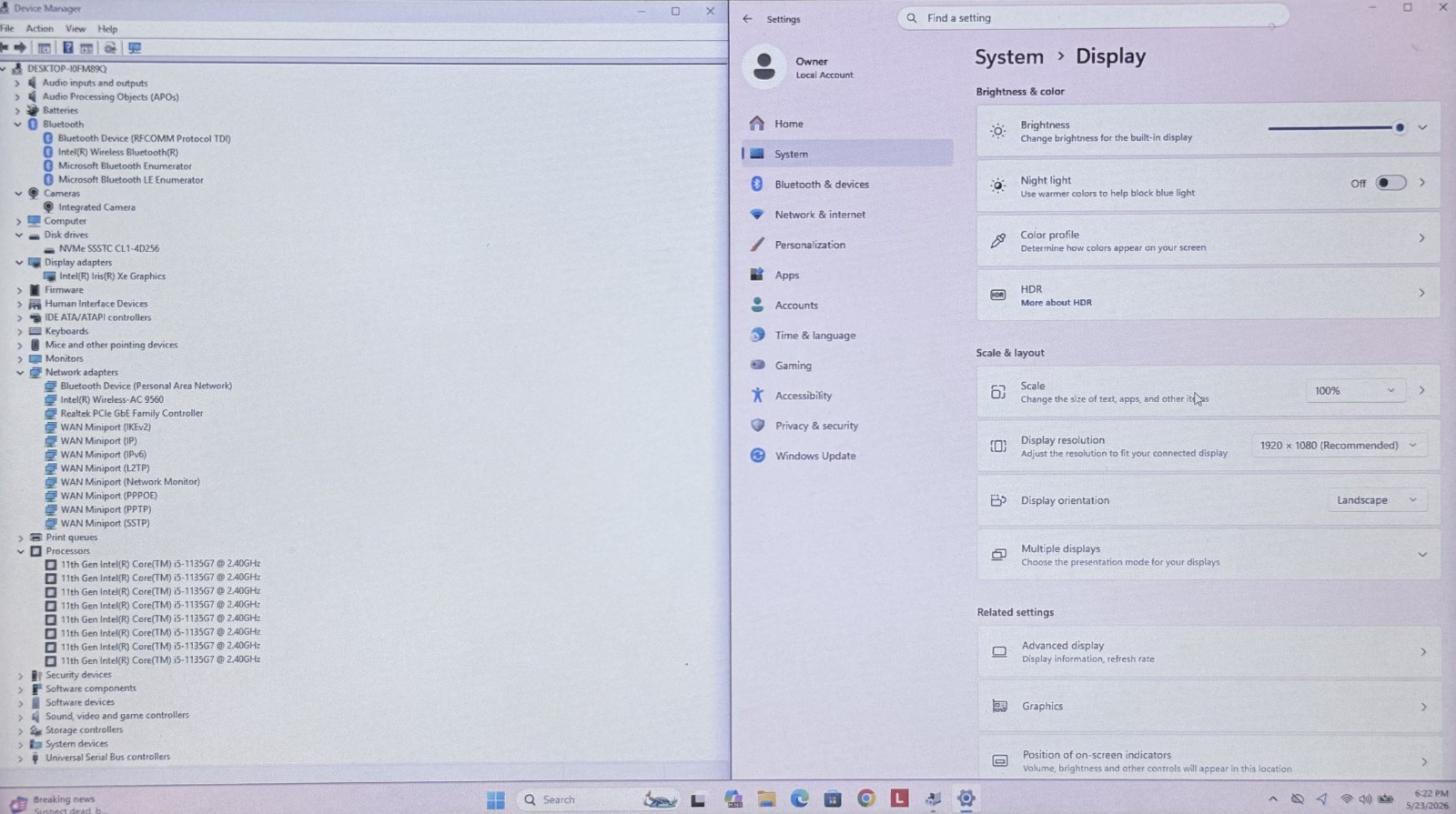Toggle the Night light switch
This screenshot has width=1456, height=814.
coord(1390,183)
